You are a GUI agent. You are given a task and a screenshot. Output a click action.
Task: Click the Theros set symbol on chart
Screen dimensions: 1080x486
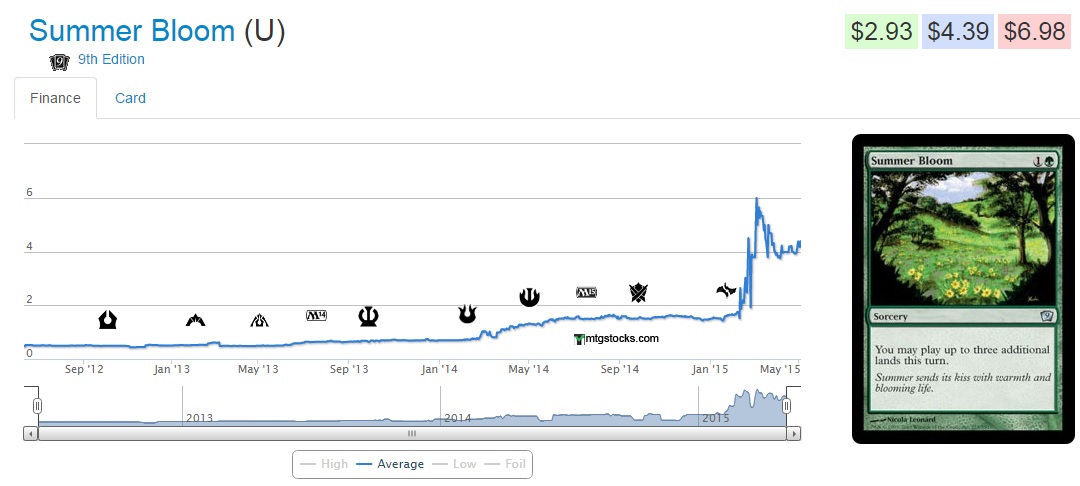click(x=368, y=317)
